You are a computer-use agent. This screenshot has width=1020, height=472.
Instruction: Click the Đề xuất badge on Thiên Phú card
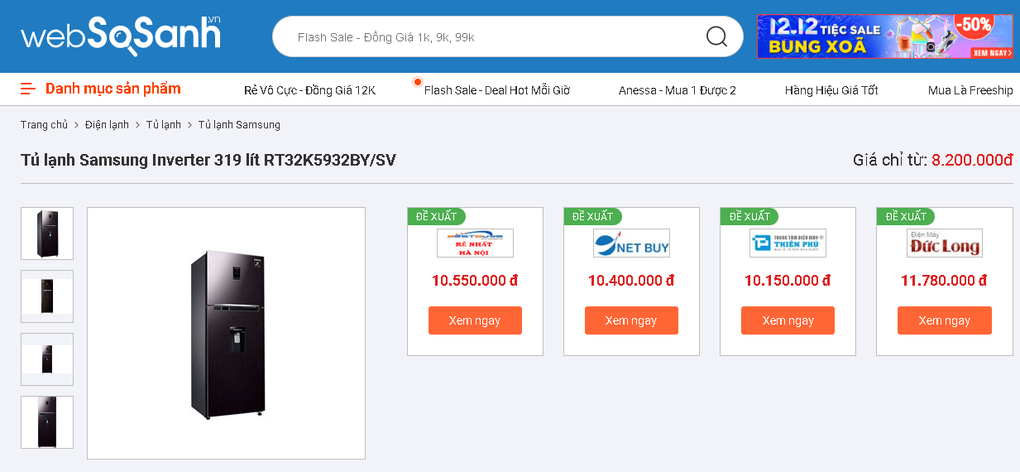749,216
